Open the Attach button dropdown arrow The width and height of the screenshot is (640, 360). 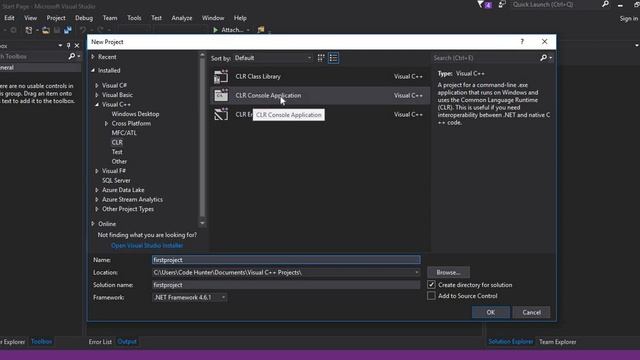[x=248, y=30]
